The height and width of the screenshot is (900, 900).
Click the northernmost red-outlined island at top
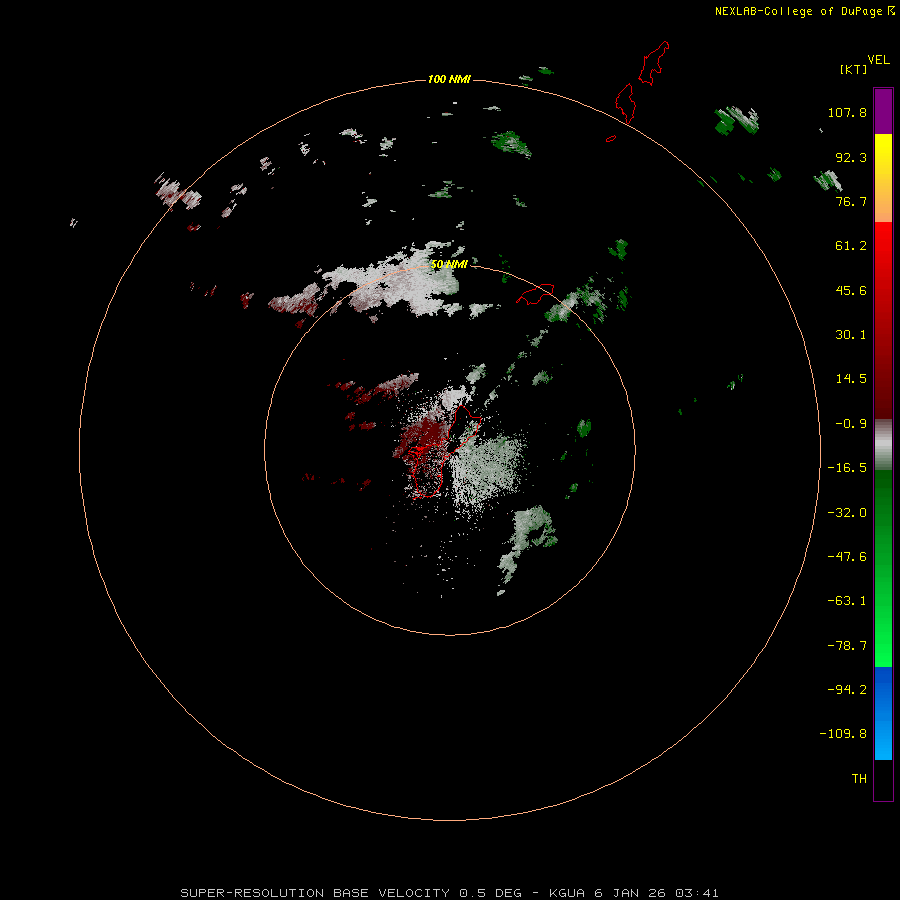point(654,63)
